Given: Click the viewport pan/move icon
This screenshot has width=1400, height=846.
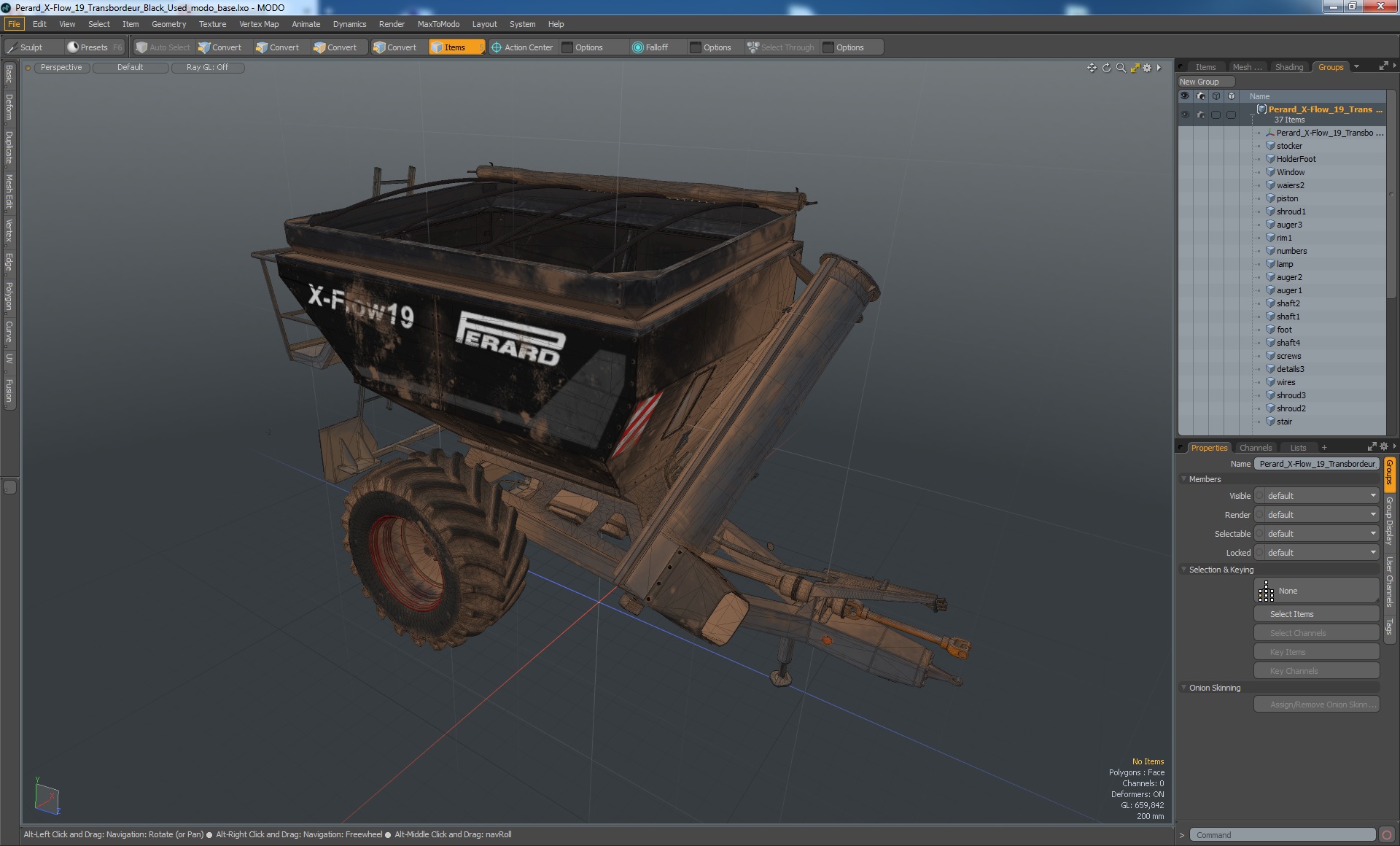Looking at the screenshot, I should pyautogui.click(x=1092, y=68).
